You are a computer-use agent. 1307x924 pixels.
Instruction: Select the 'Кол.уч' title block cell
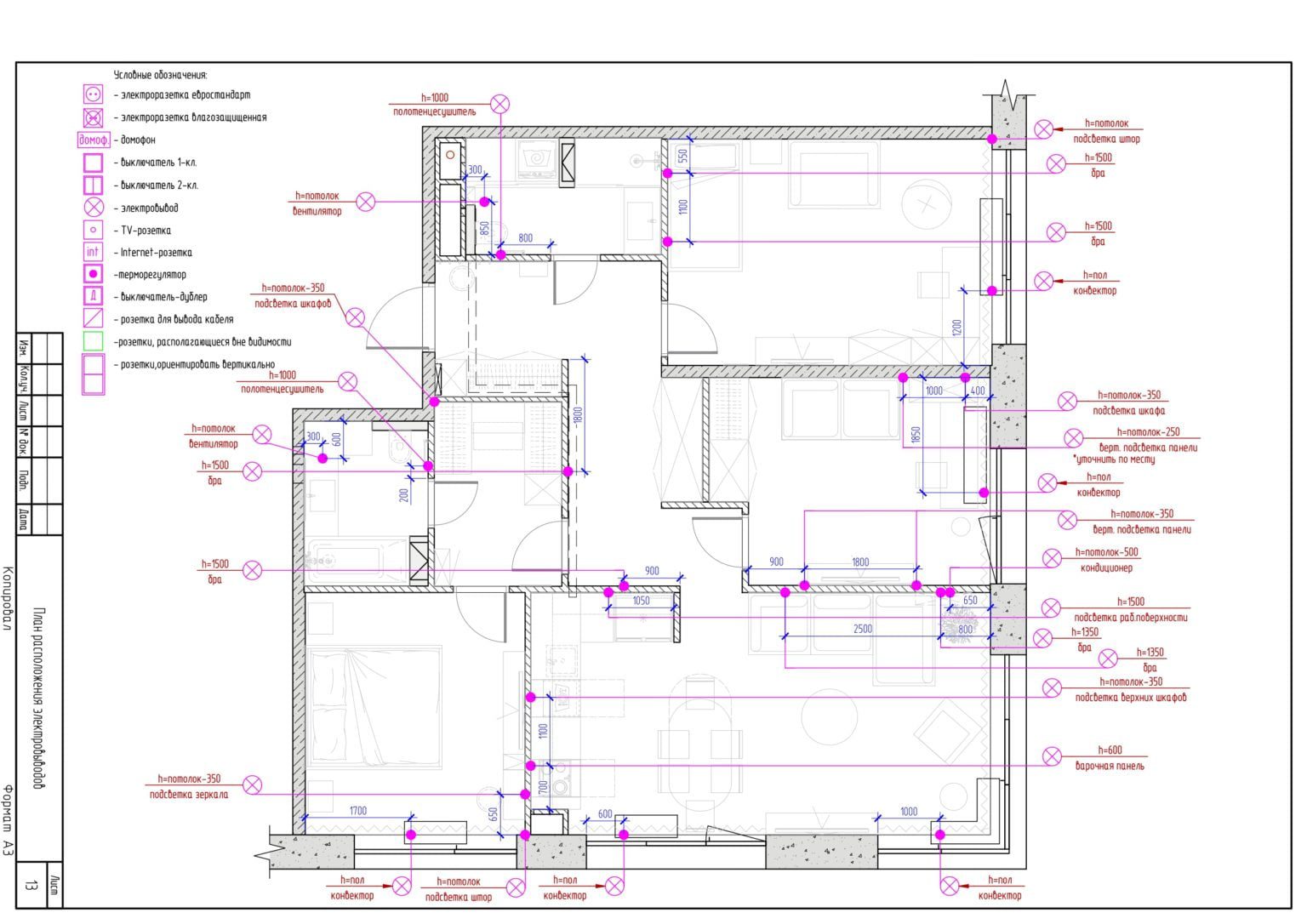[24, 379]
